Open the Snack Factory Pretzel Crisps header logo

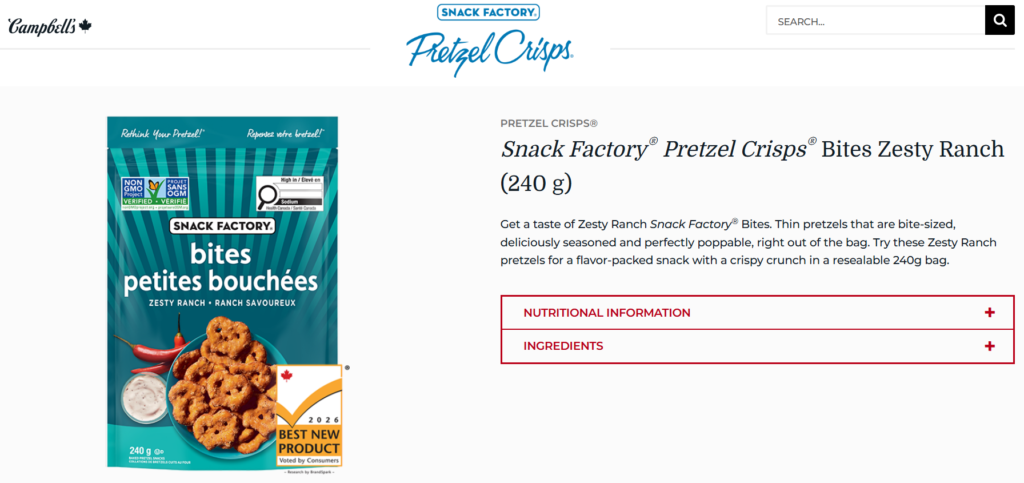pyautogui.click(x=489, y=38)
